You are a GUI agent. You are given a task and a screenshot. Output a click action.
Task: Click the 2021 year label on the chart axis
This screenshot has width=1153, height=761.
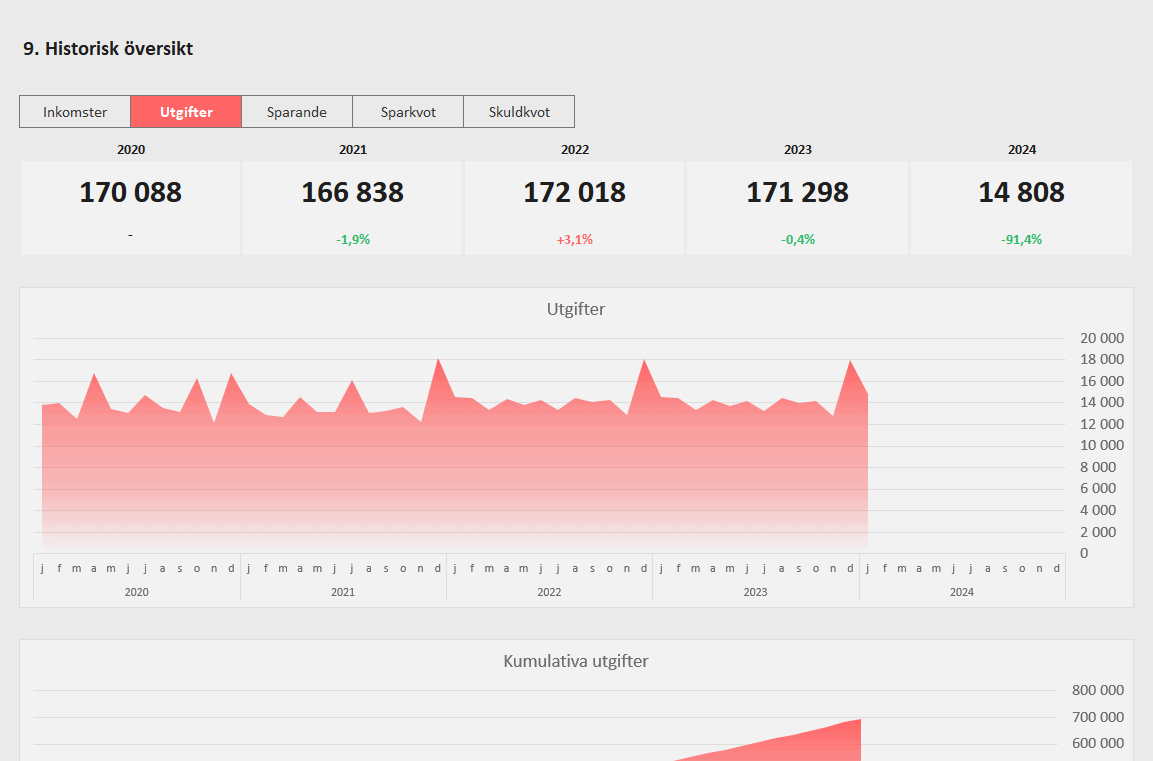(343, 592)
